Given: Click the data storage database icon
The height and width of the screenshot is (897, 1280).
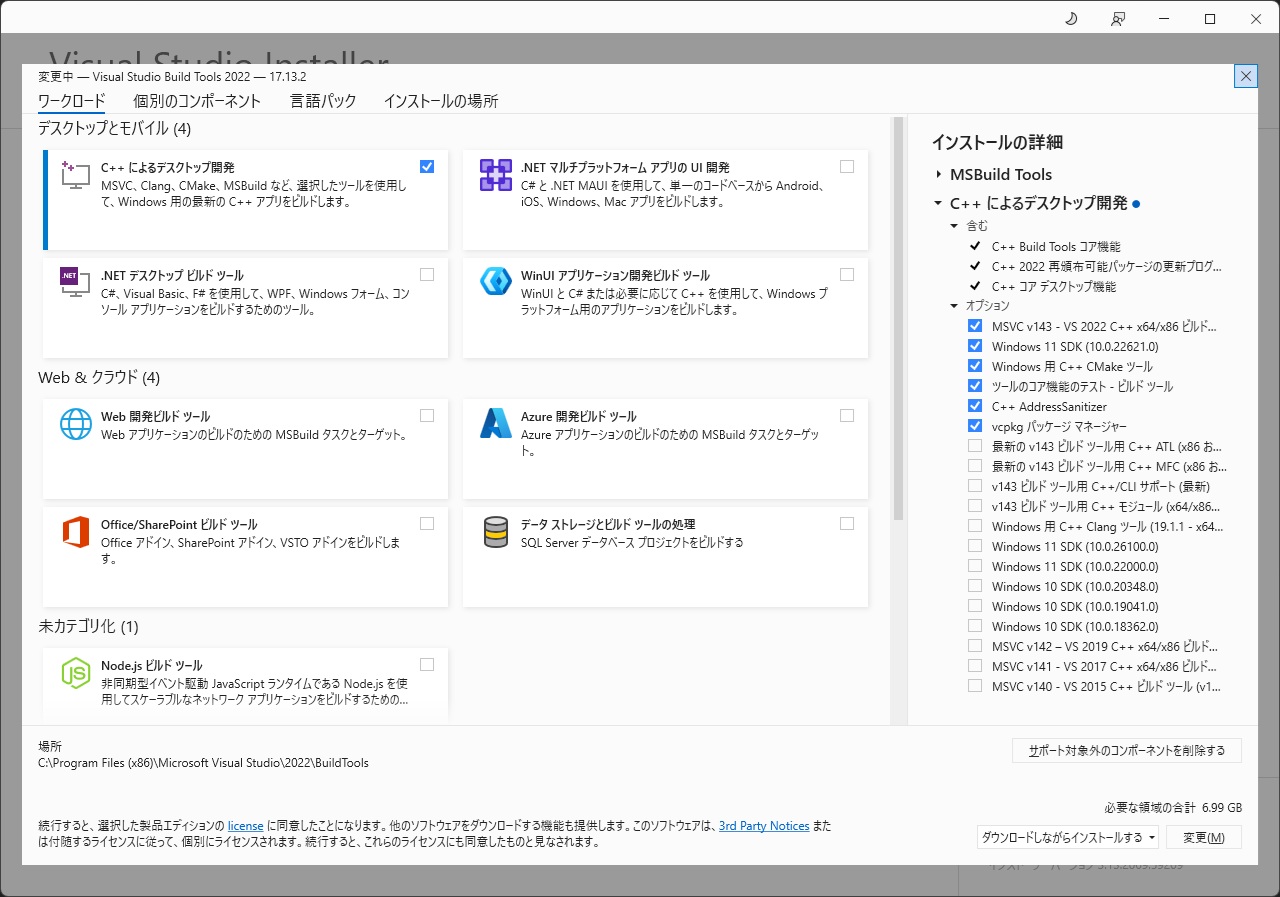Looking at the screenshot, I should point(496,532).
